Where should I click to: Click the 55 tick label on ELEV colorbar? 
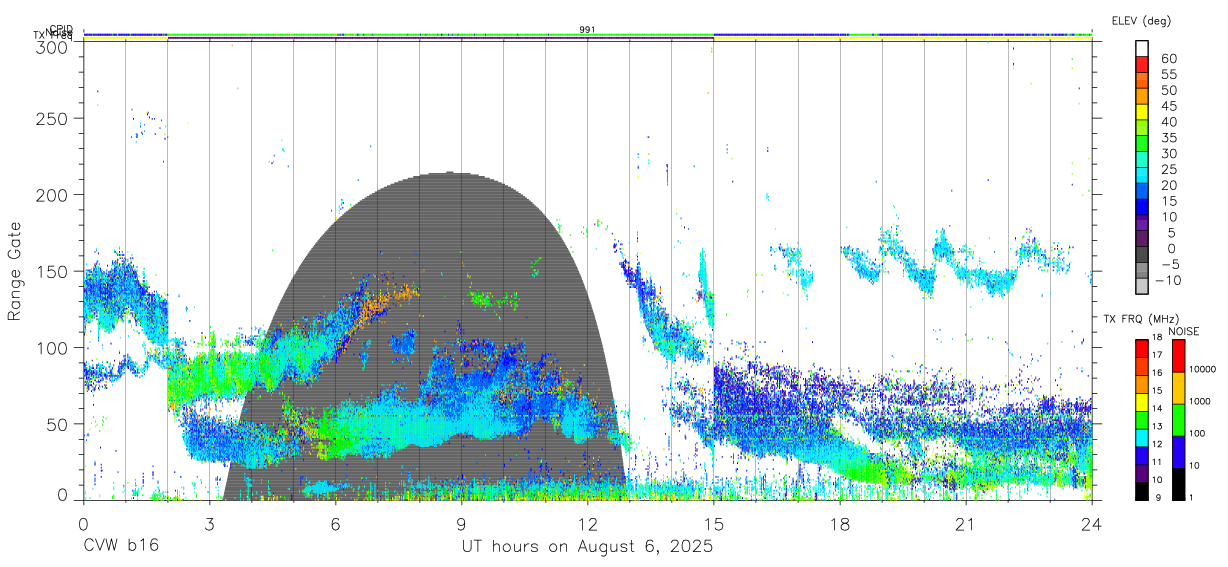click(x=1168, y=75)
